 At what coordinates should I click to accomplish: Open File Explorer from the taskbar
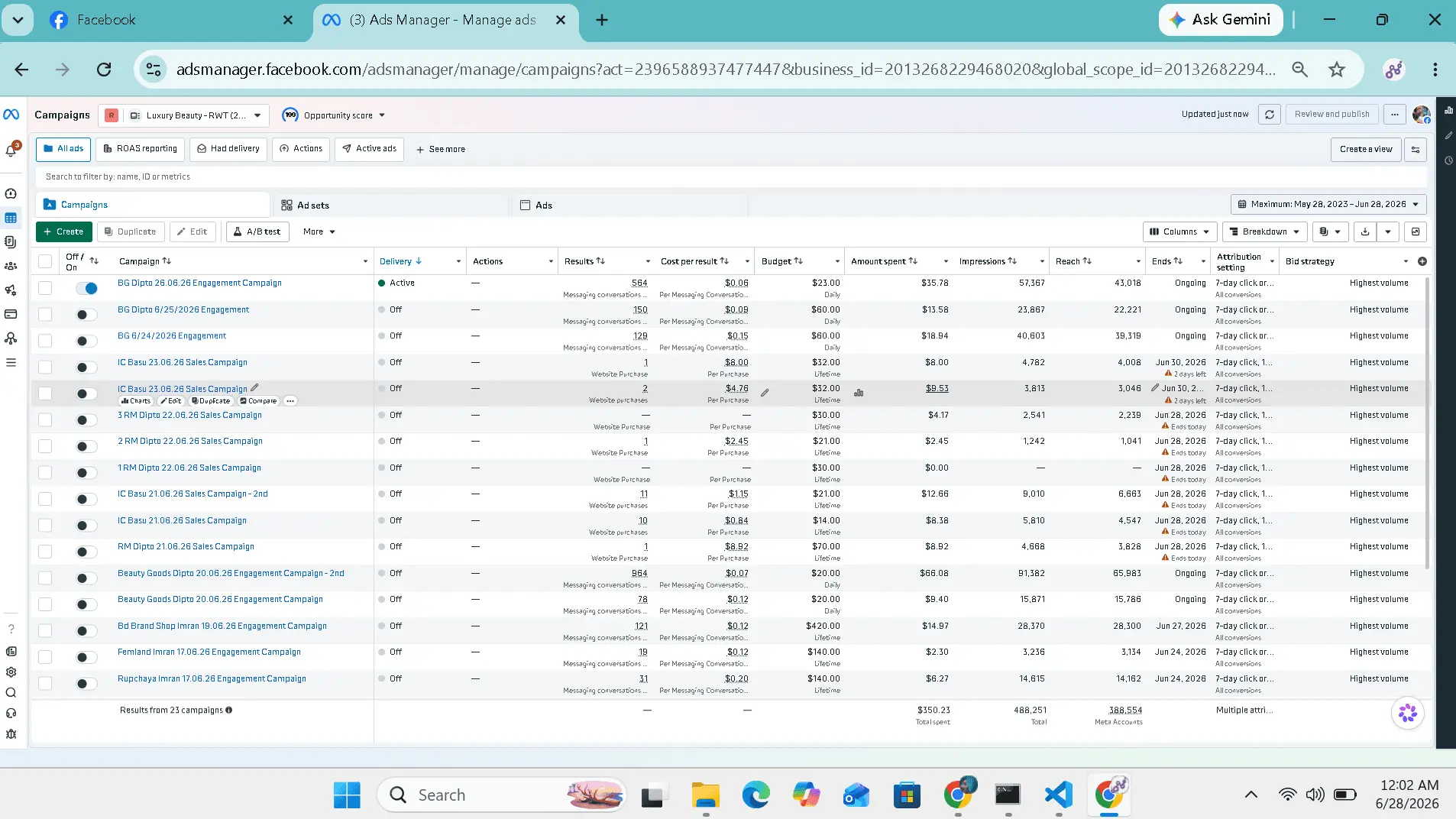(x=705, y=795)
